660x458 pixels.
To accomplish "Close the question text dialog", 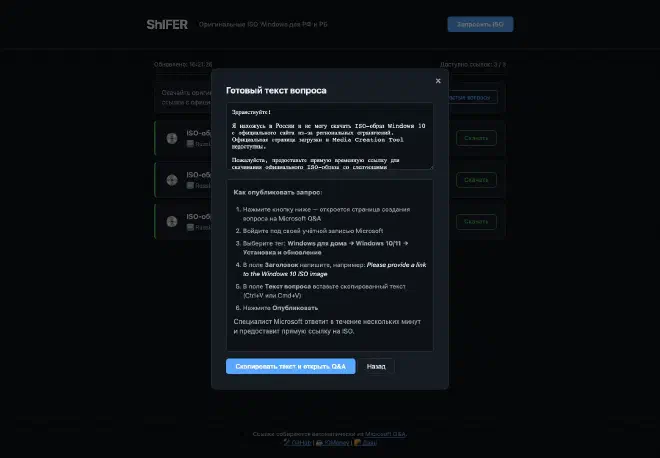I will (x=438, y=81).
